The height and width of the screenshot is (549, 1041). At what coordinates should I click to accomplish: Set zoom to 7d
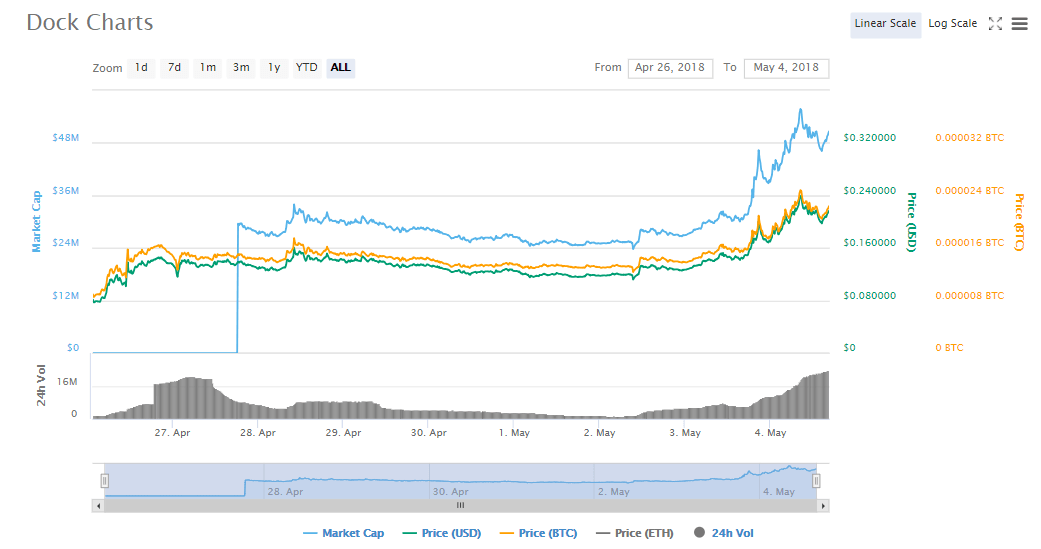175,68
